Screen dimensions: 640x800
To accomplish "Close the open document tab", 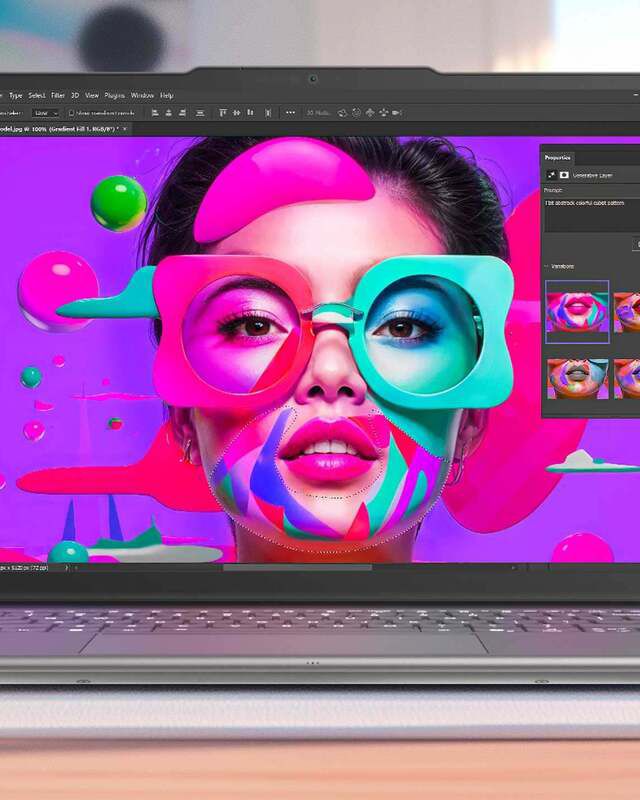I will 125,129.
